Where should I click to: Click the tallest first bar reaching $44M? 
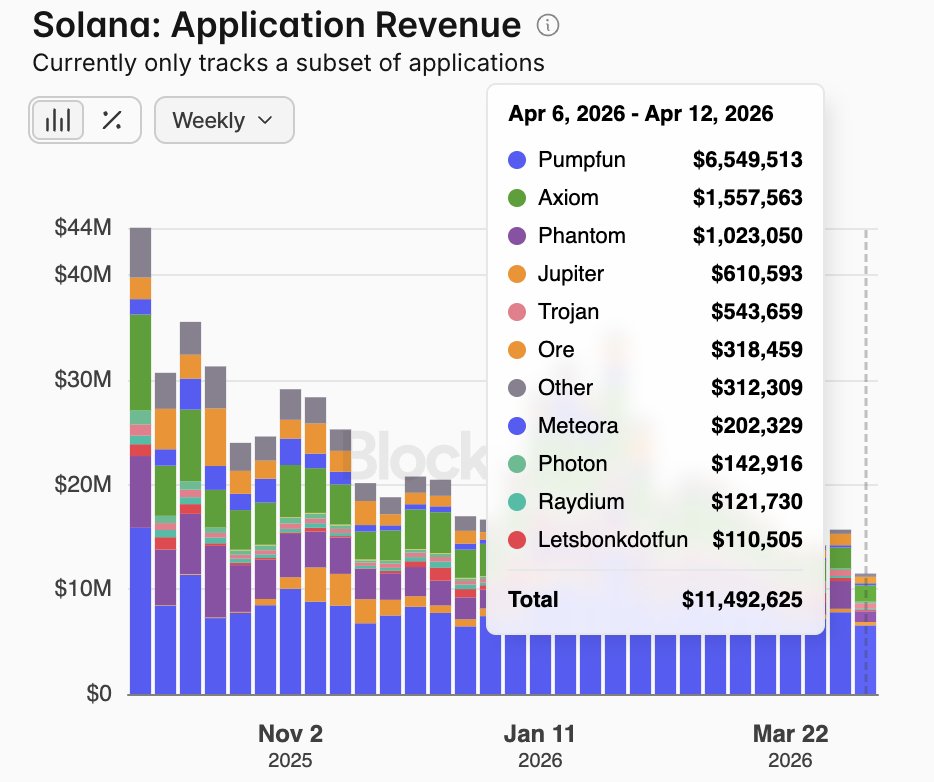140,460
